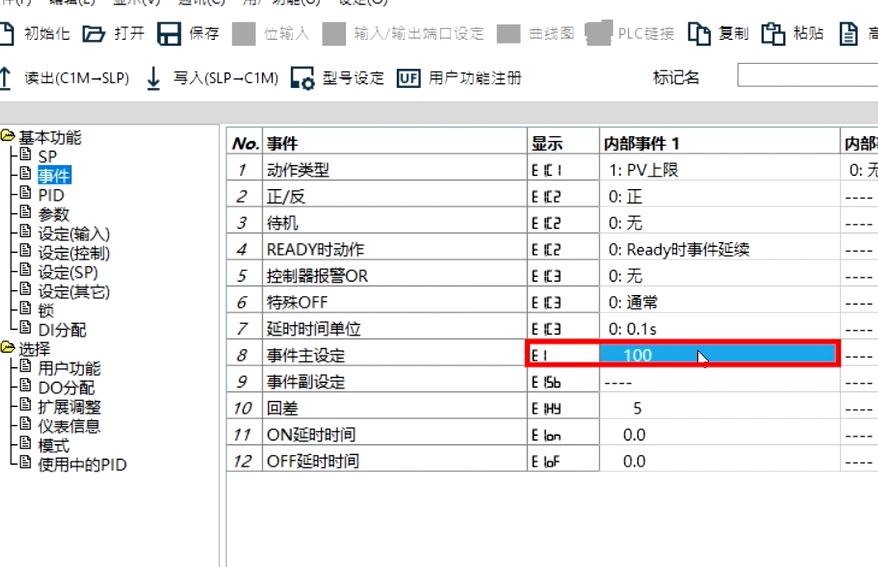Open 用户功能注册 (UF) registration

click(x=459, y=78)
